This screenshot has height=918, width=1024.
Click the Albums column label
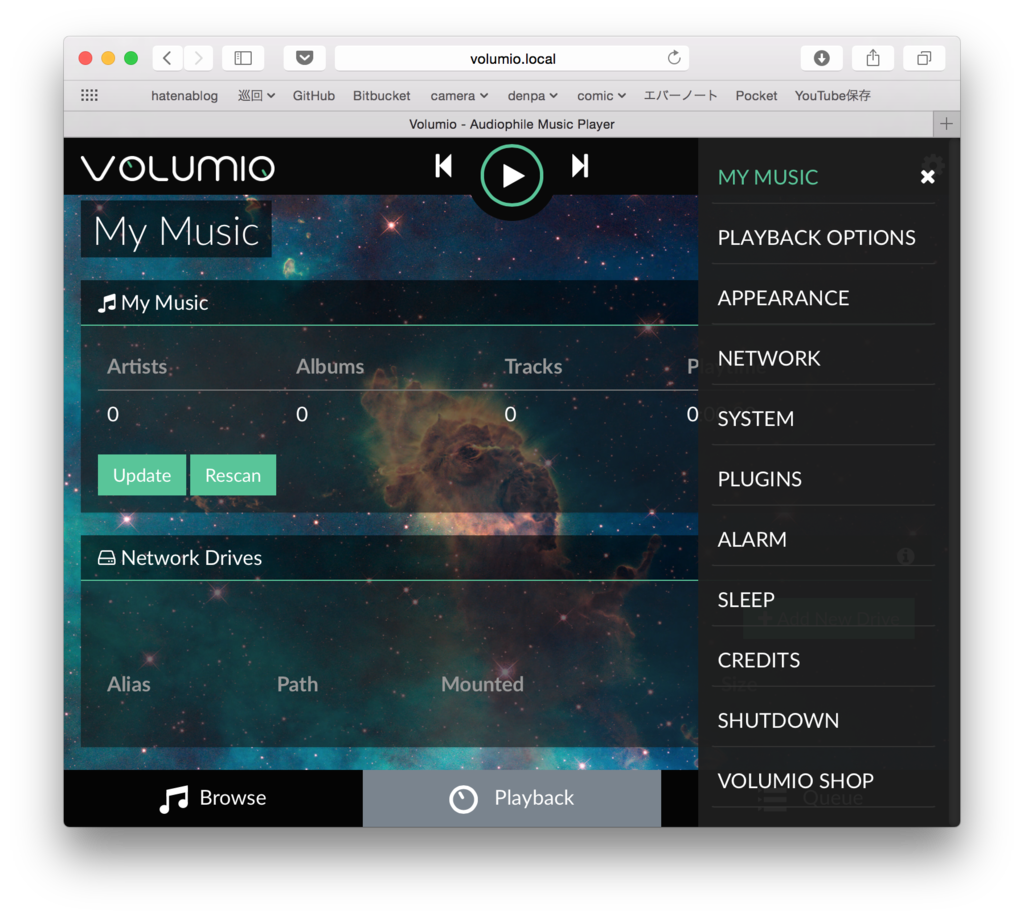point(330,366)
